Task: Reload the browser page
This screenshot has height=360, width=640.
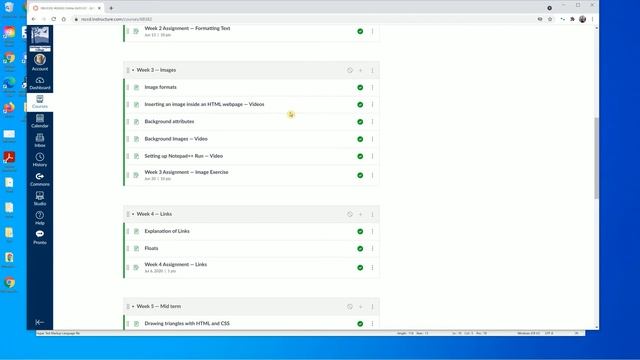Action: pyautogui.click(x=53, y=19)
